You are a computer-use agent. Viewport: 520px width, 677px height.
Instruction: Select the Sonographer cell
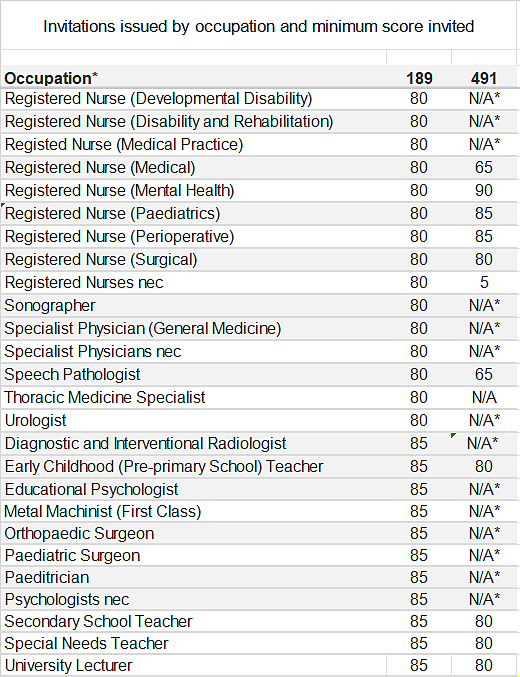(x=193, y=305)
